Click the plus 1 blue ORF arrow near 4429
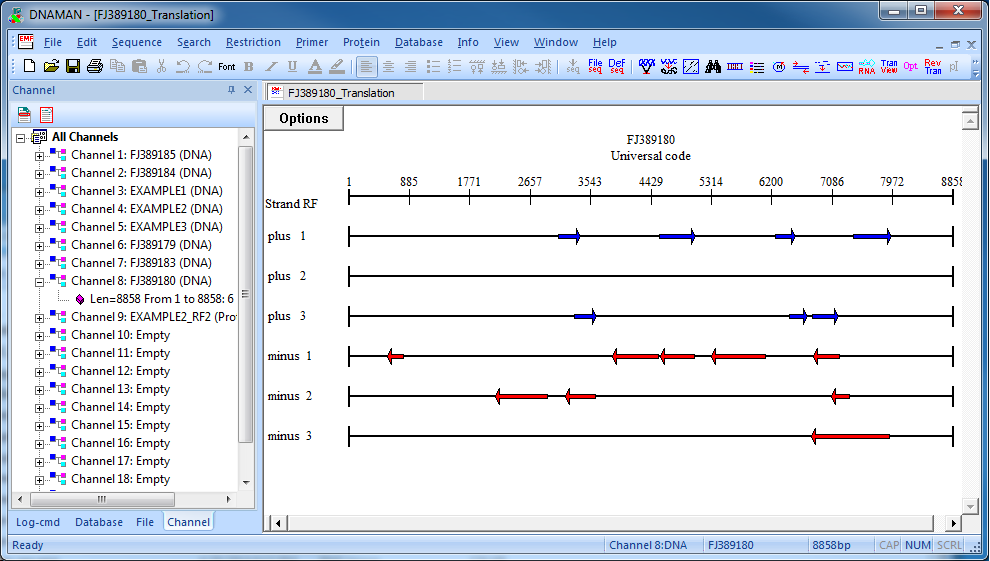Viewport: 990px width, 561px height. point(677,237)
